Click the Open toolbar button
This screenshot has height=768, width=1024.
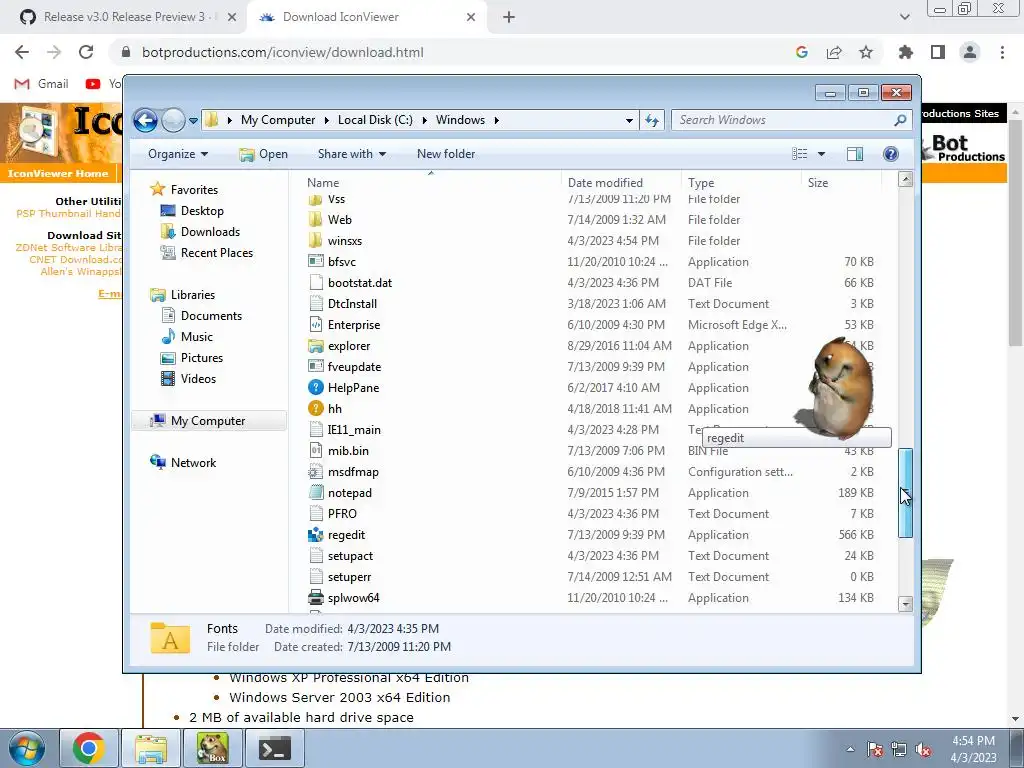[263, 154]
